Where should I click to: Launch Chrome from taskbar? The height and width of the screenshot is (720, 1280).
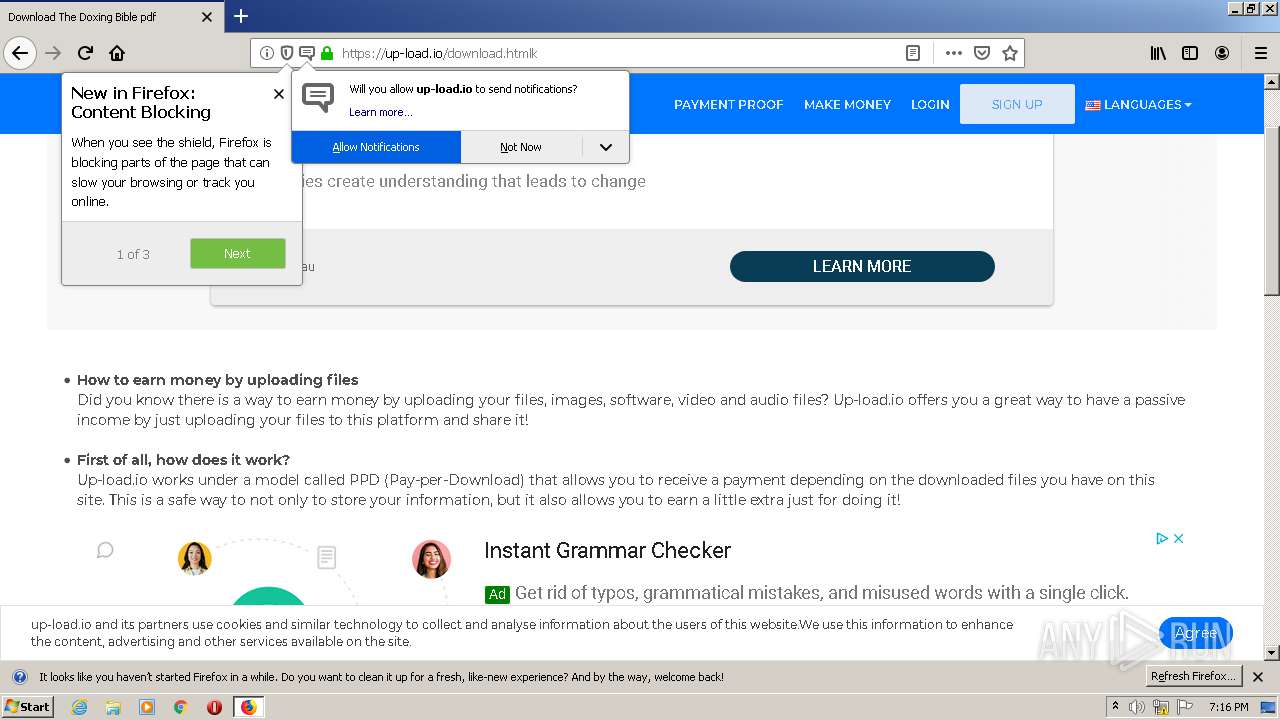click(x=180, y=707)
